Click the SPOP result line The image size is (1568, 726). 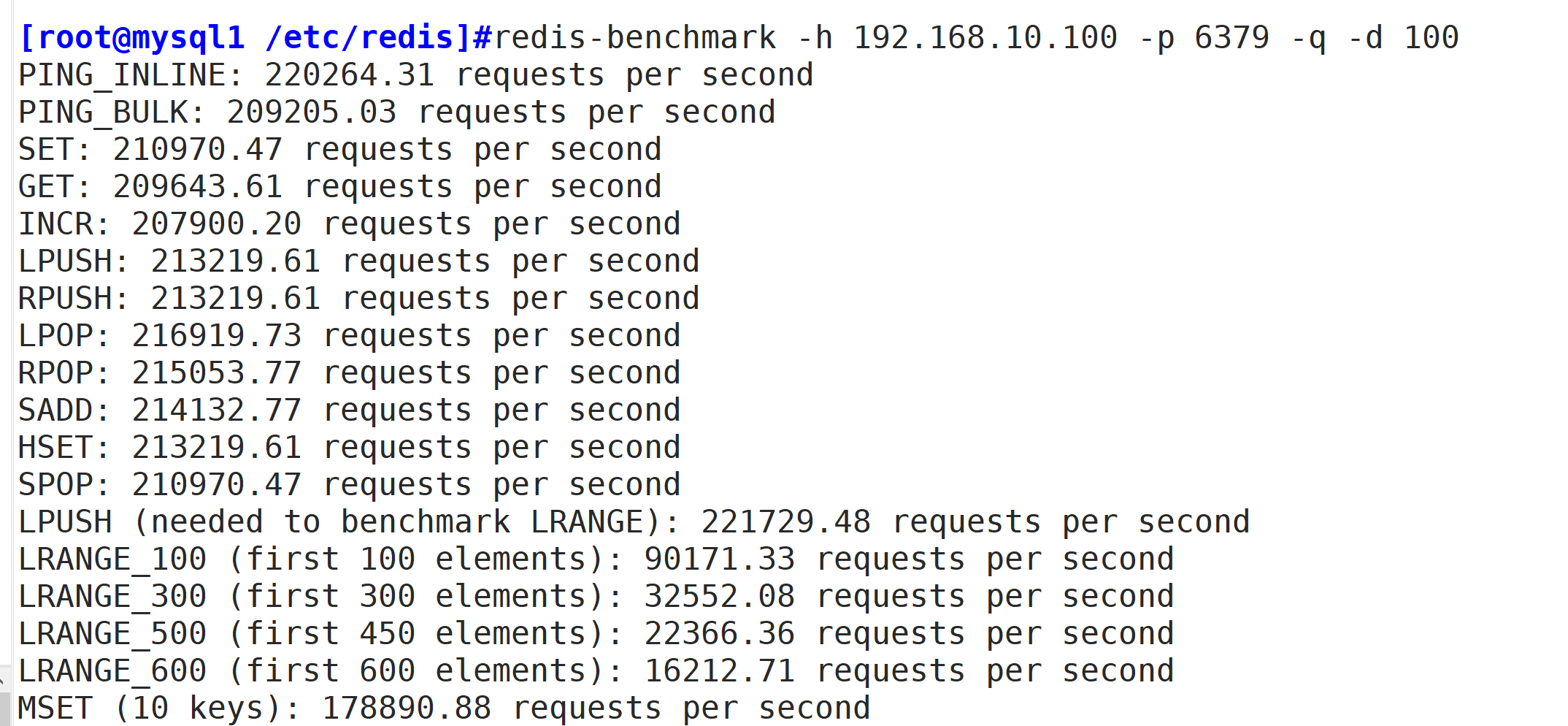[x=350, y=485]
